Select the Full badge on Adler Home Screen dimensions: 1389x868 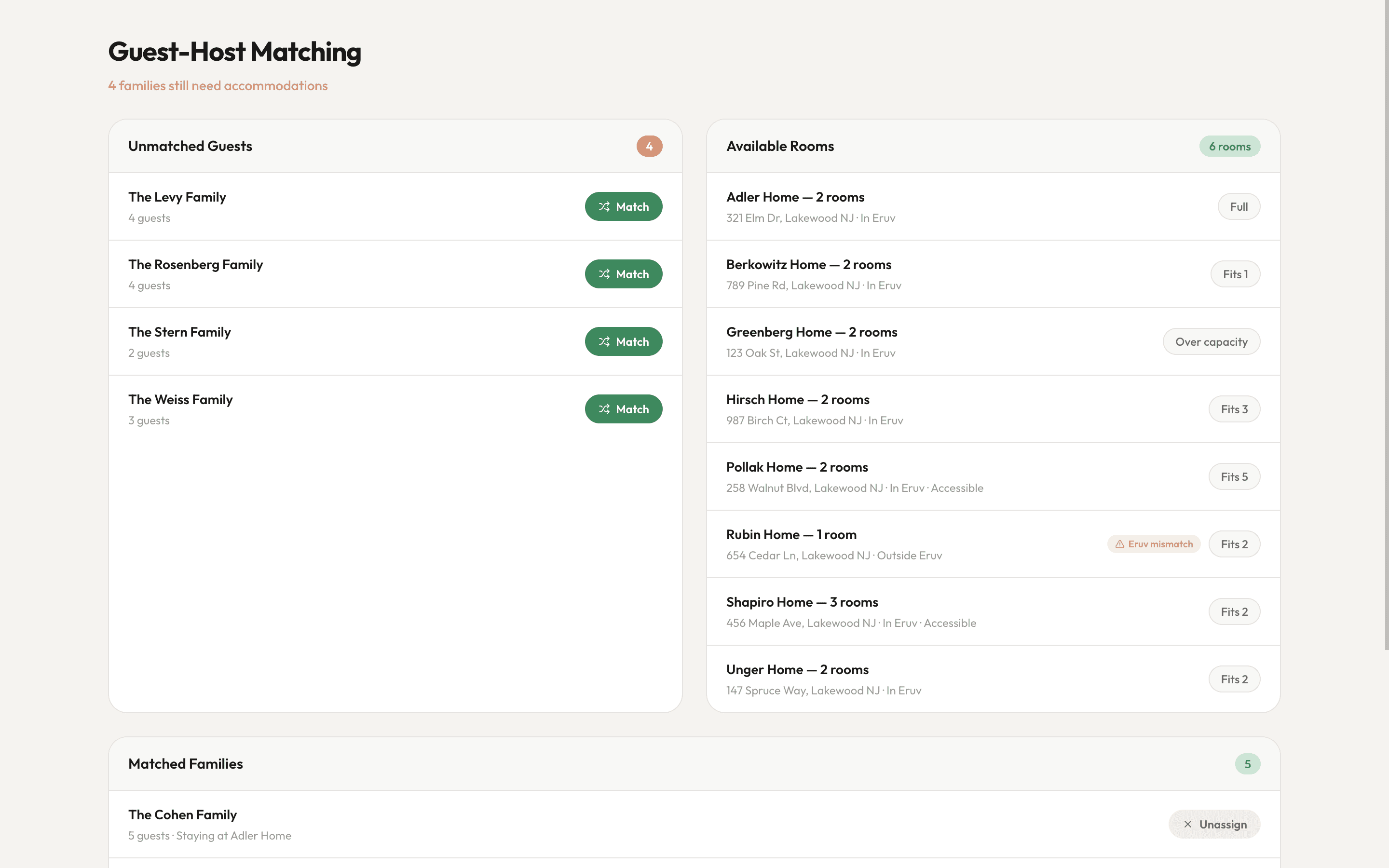pyautogui.click(x=1239, y=207)
